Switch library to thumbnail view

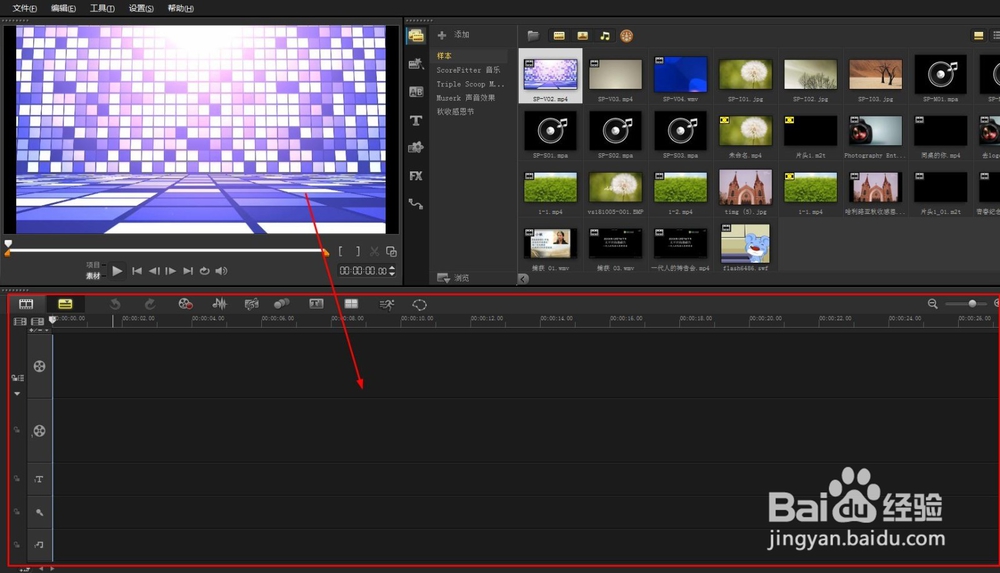pos(978,36)
